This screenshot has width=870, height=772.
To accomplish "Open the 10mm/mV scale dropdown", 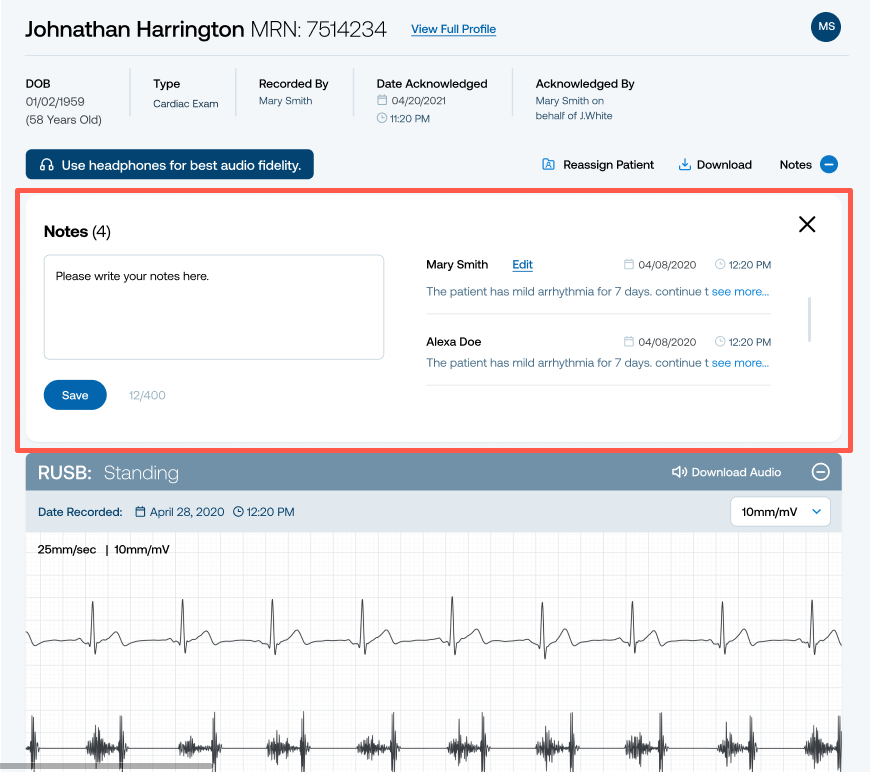I will coord(780,512).
